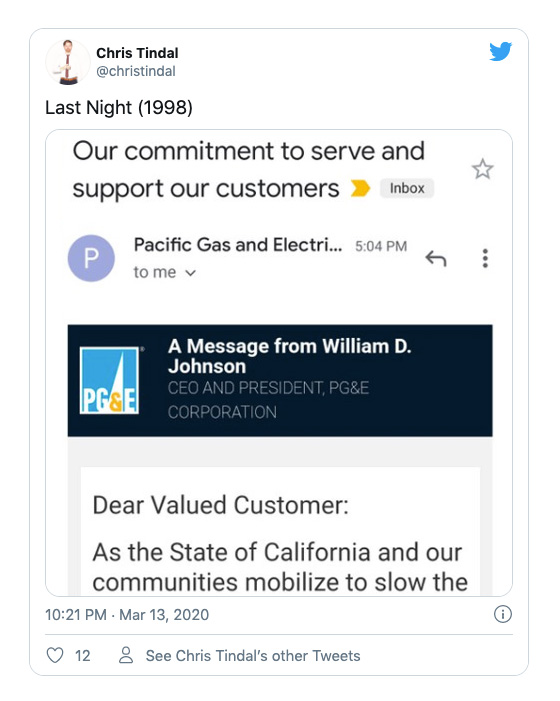Open tweet info circle icon

point(503,614)
